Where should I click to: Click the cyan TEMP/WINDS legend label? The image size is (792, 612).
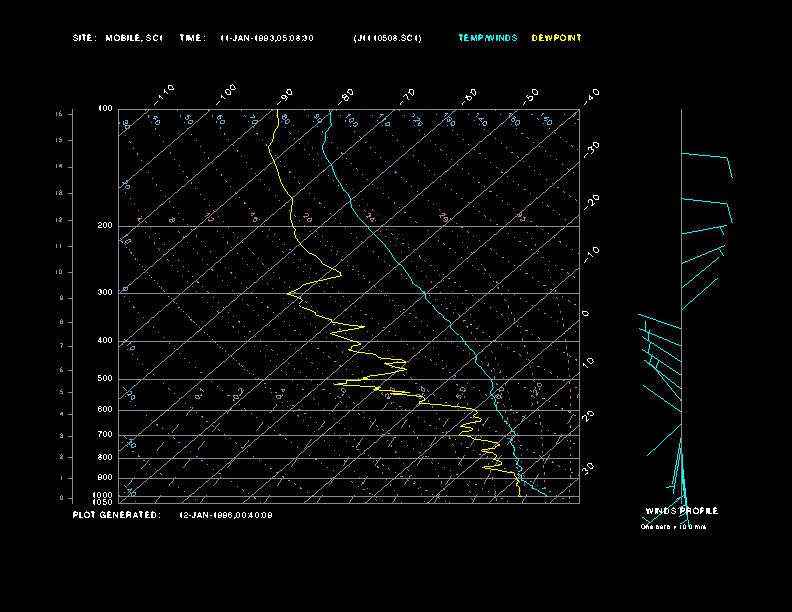point(487,38)
